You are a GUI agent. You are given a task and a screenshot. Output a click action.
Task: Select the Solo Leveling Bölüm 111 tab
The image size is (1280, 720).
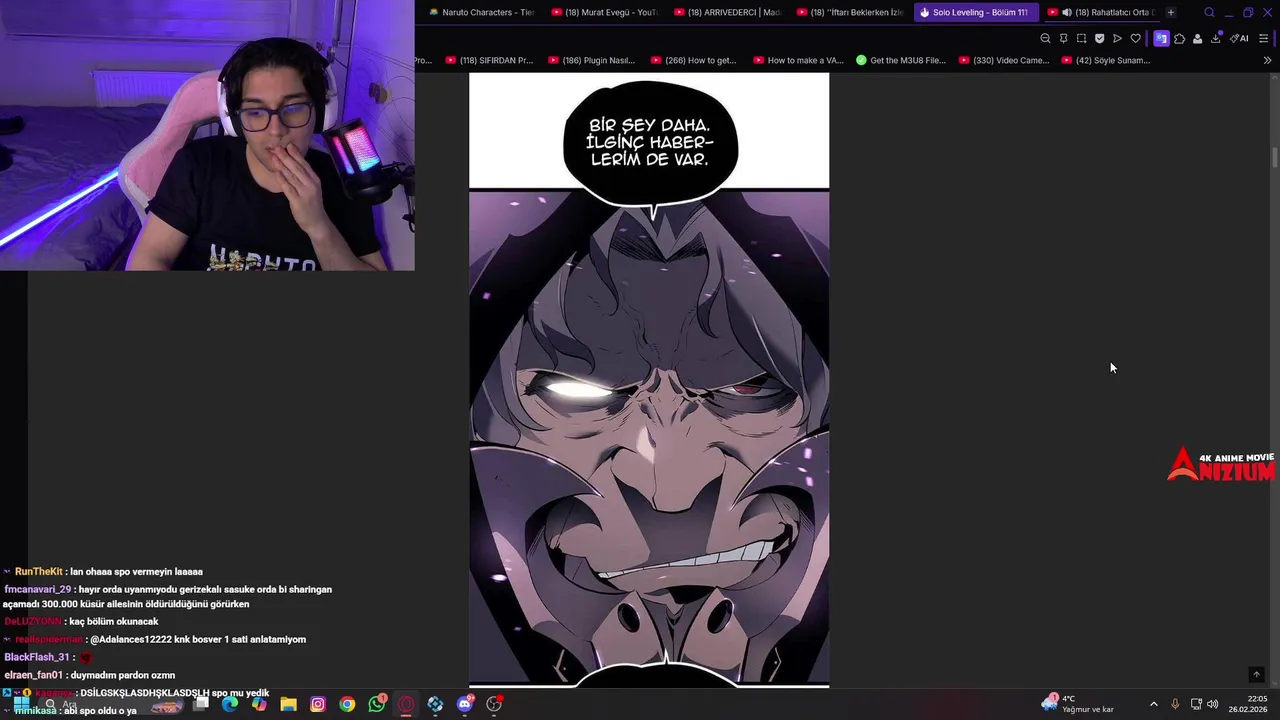click(x=974, y=12)
